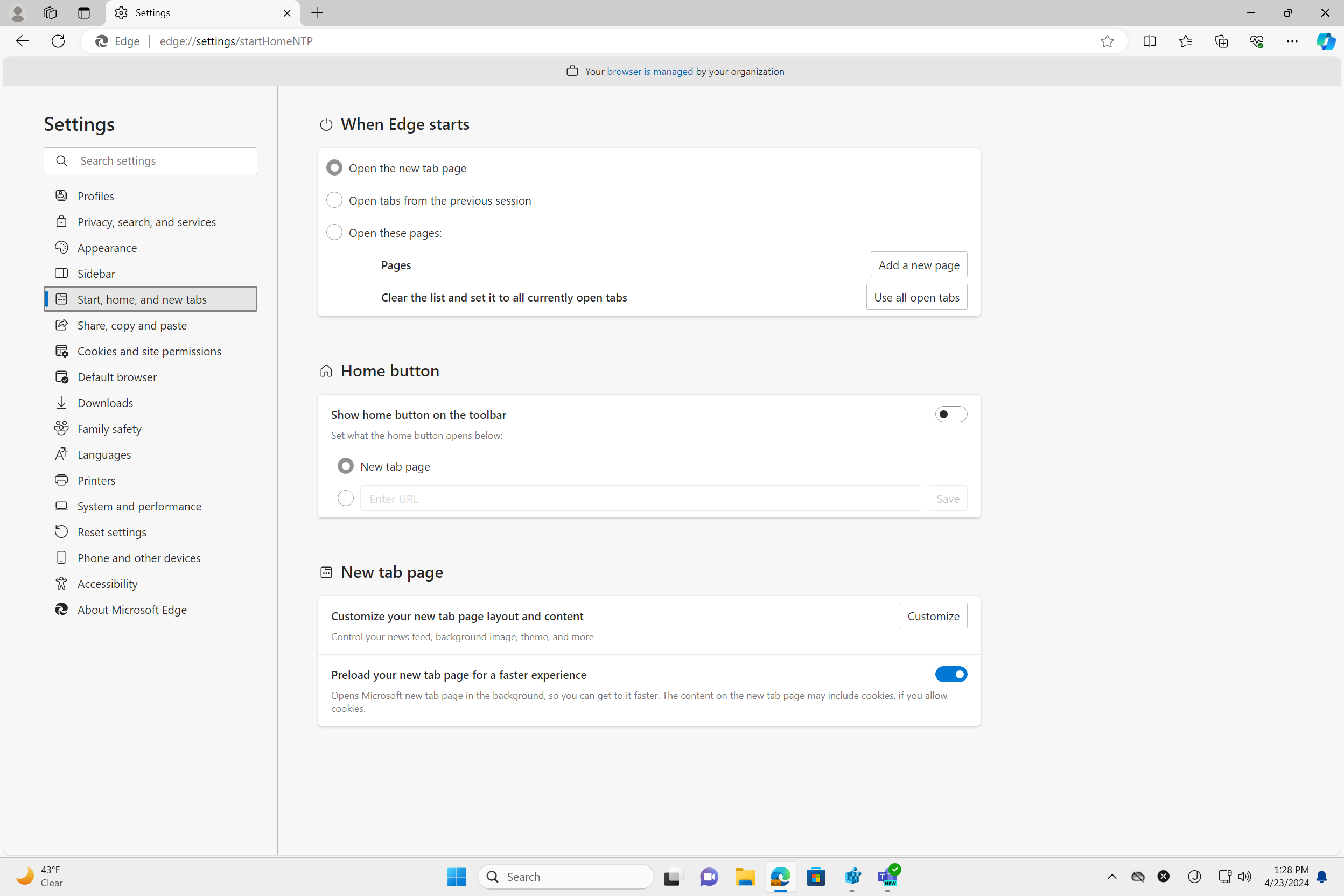The width and height of the screenshot is (1344, 896).
Task: Click the refresh page icon
Action: coord(58,41)
